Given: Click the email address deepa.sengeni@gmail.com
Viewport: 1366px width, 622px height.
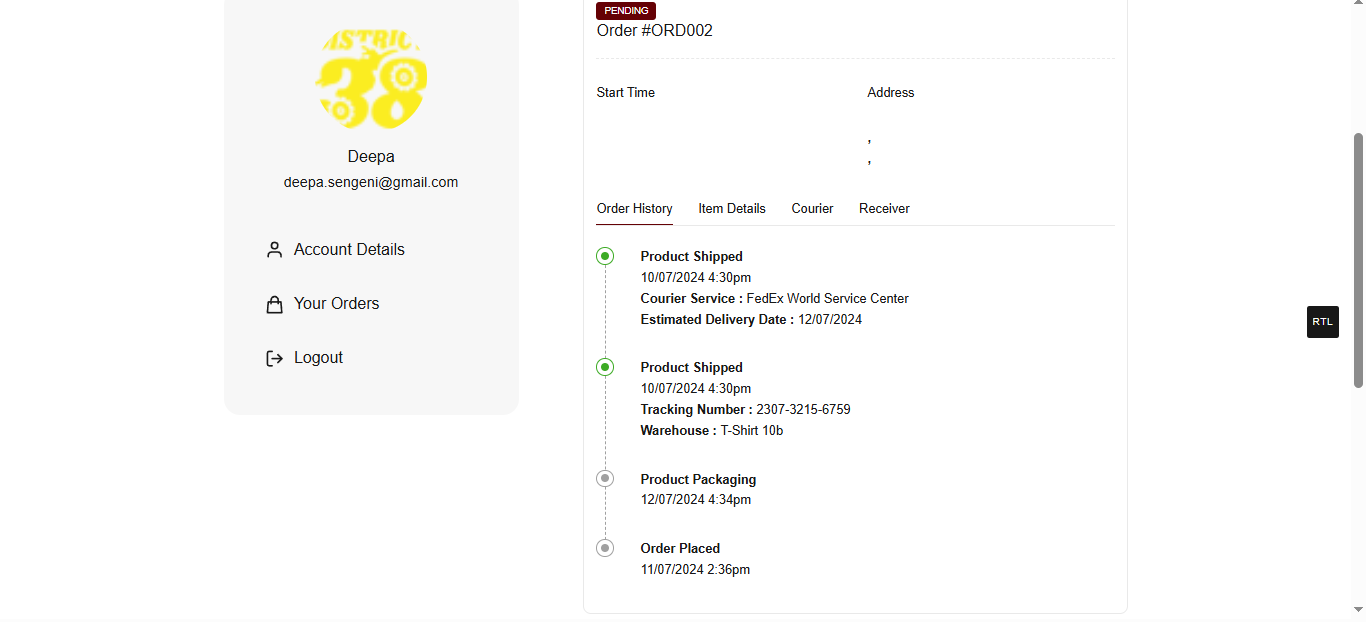Looking at the screenshot, I should point(371,182).
